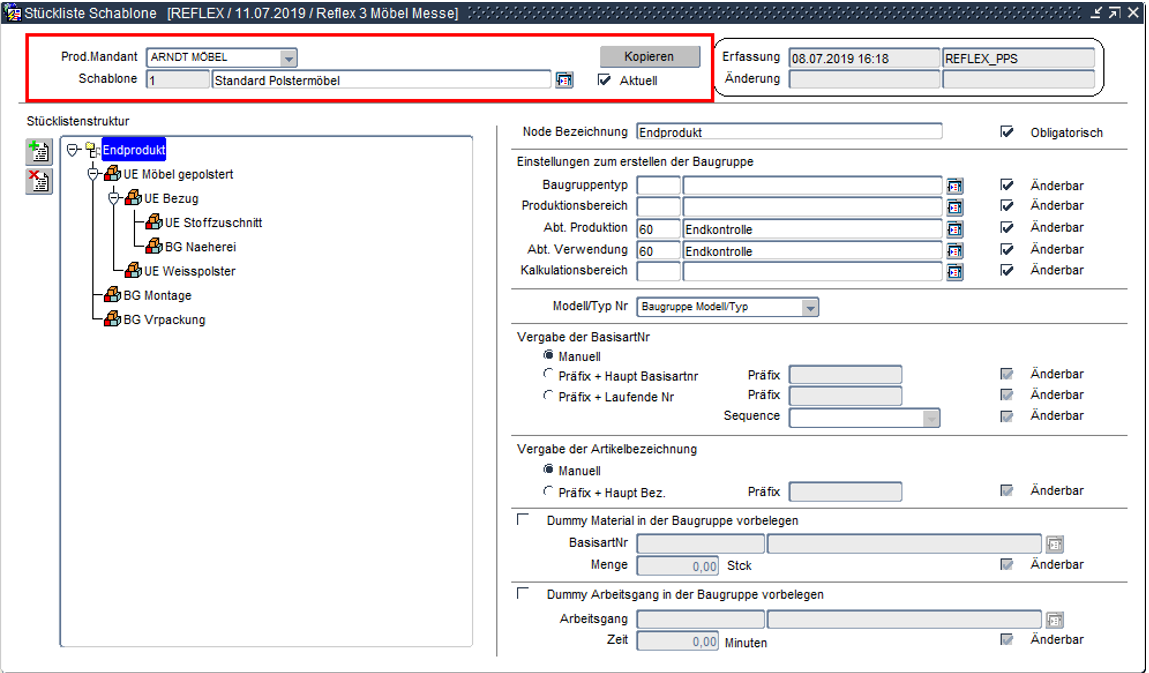Click the delete node icon with red X
Screen dimensions: 1149x673
tap(39, 180)
